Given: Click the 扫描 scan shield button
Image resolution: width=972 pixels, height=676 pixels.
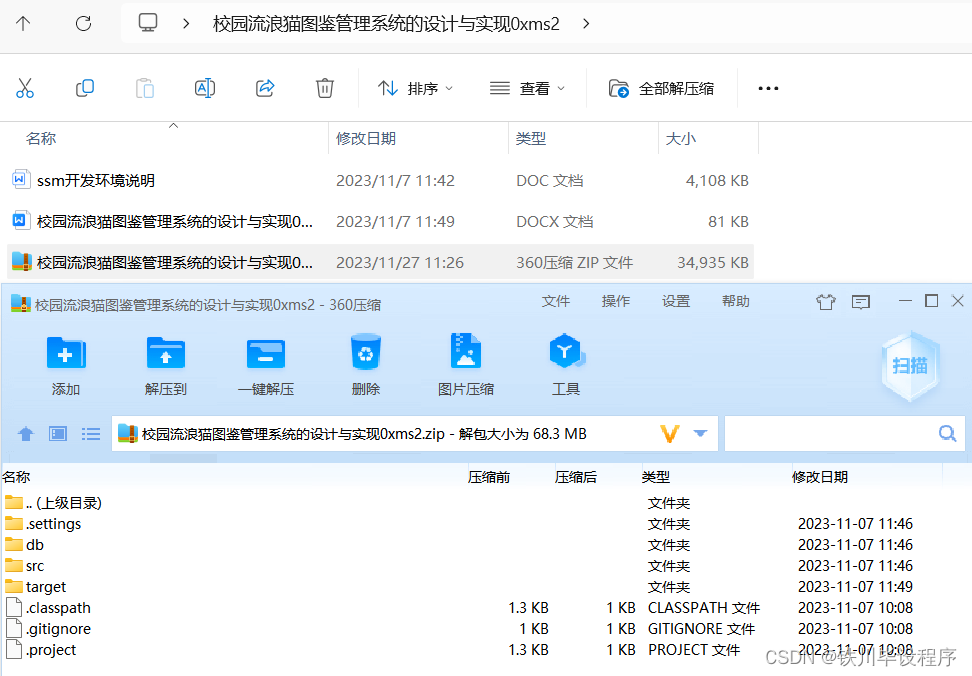Looking at the screenshot, I should click(x=910, y=366).
